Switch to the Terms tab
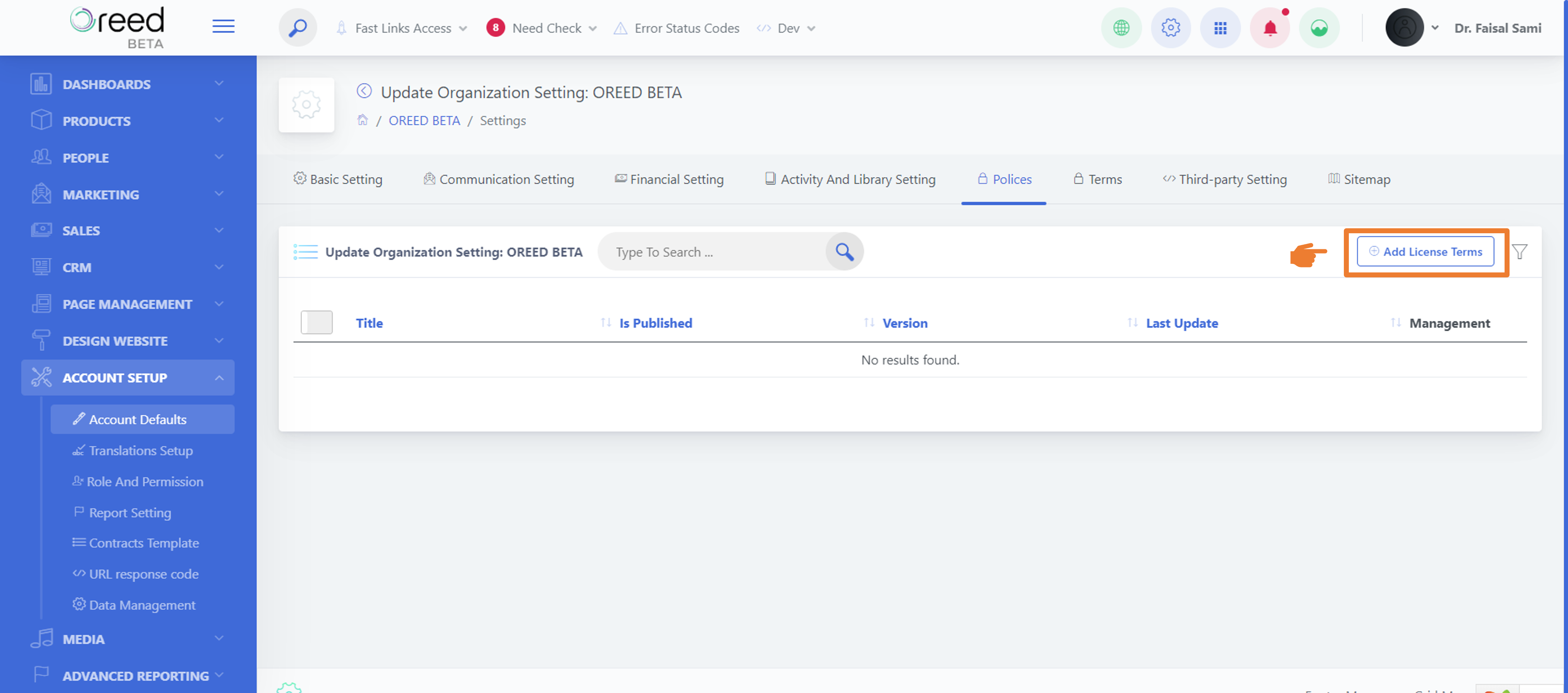Viewport: 1568px width, 693px height. click(1098, 179)
